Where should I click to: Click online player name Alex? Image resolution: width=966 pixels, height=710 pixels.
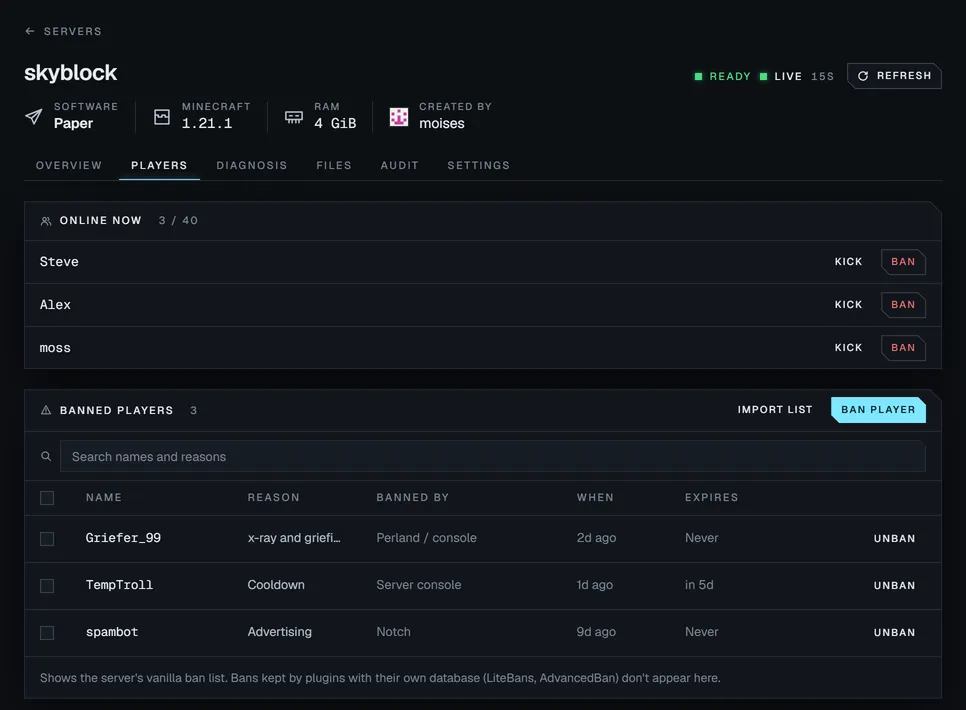tap(55, 305)
